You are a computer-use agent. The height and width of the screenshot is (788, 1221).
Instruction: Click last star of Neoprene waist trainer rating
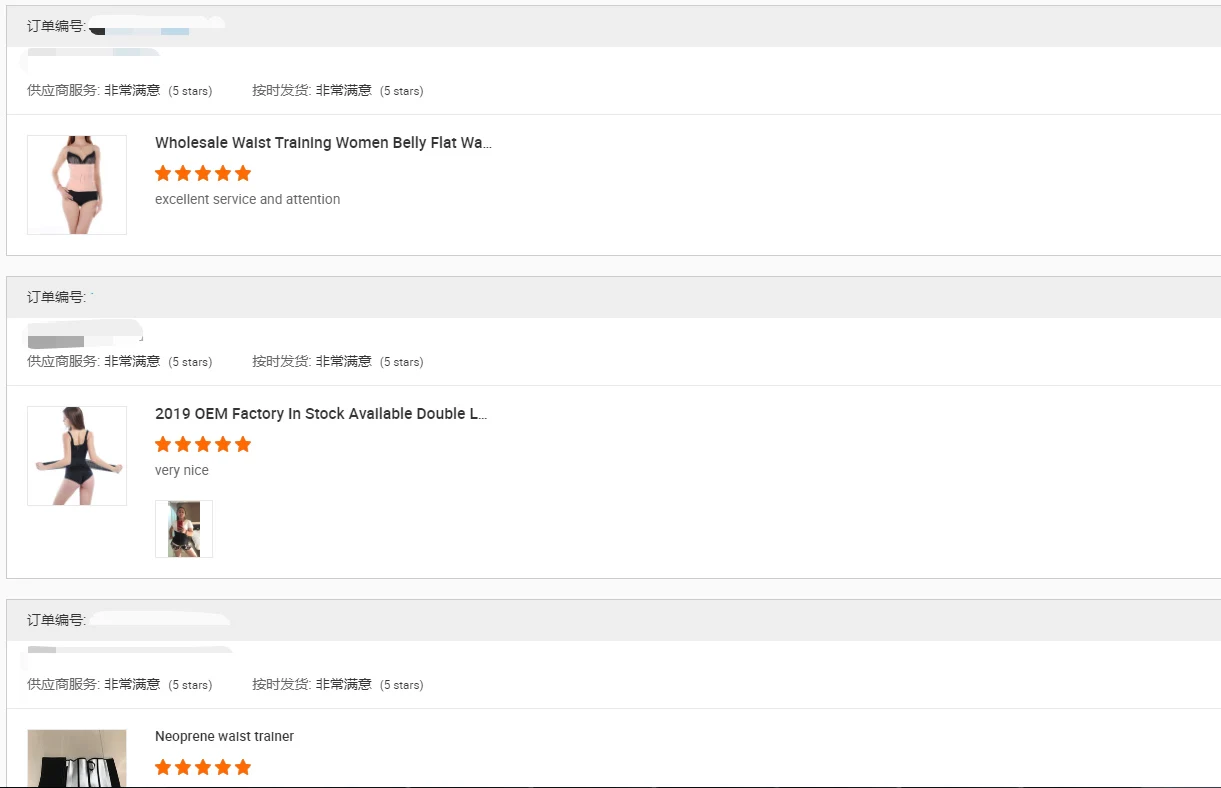click(243, 767)
